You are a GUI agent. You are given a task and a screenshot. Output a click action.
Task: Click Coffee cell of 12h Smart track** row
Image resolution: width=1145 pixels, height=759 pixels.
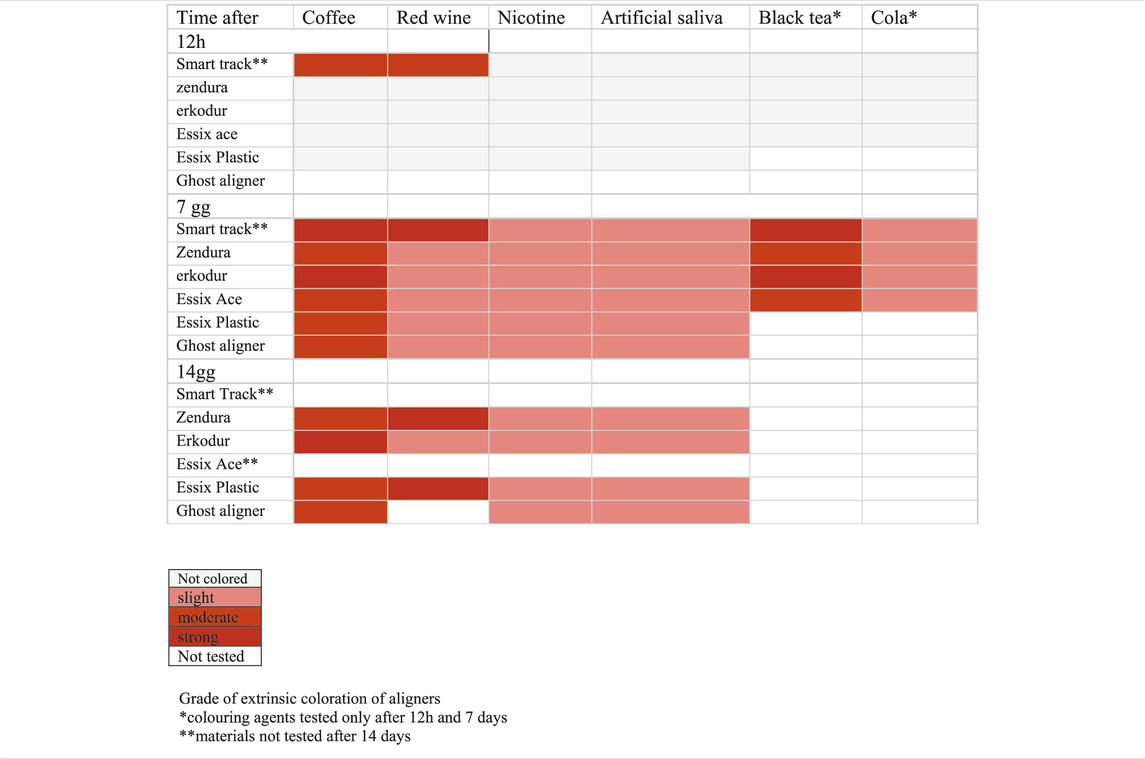click(340, 64)
